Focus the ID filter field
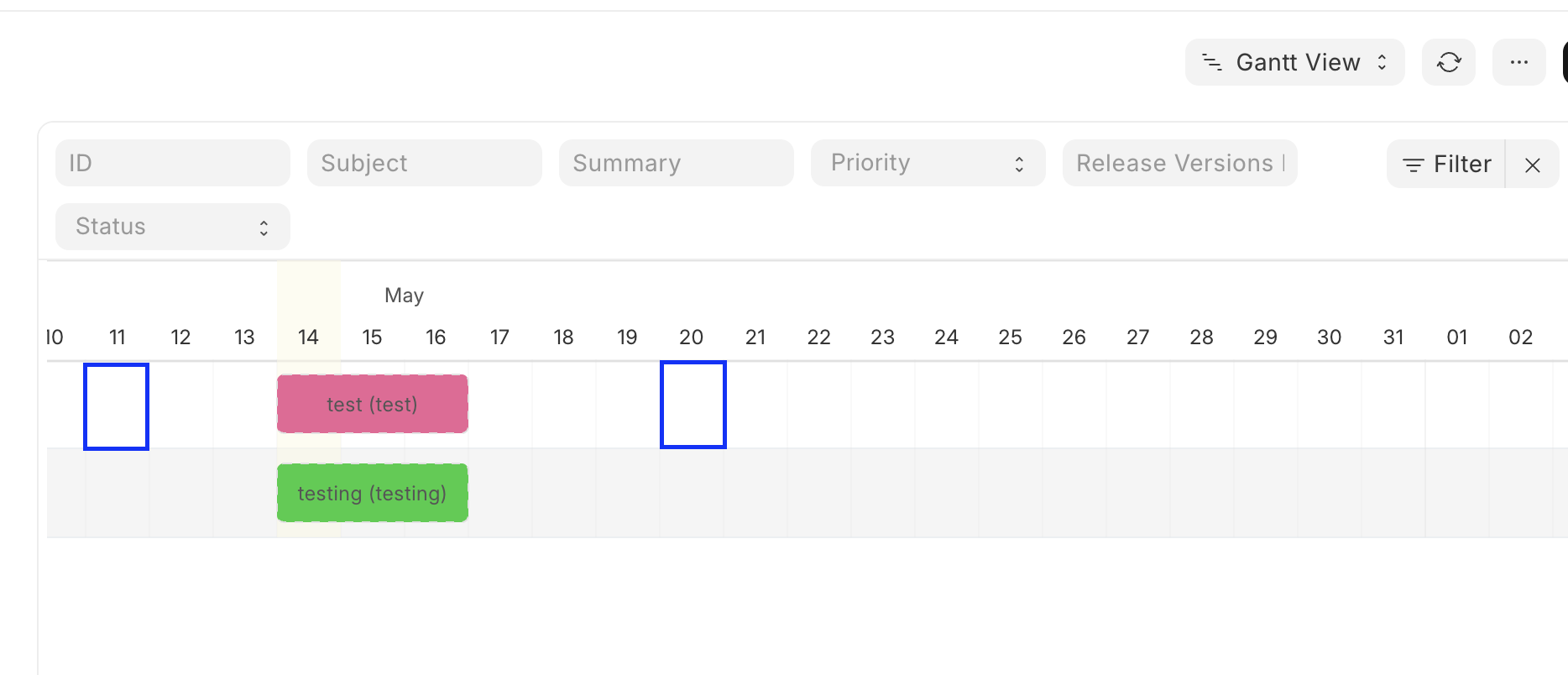Screen dimensions: 1568x675 click(x=173, y=163)
